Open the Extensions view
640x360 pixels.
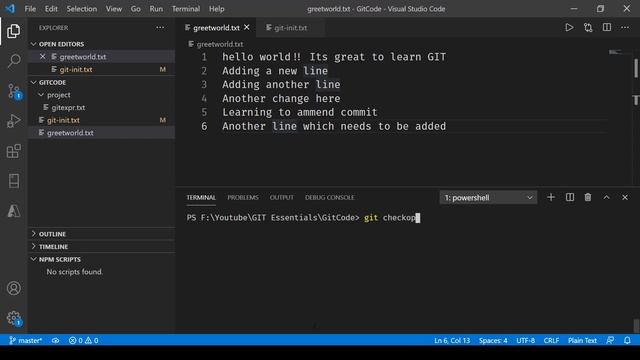[x=13, y=151]
